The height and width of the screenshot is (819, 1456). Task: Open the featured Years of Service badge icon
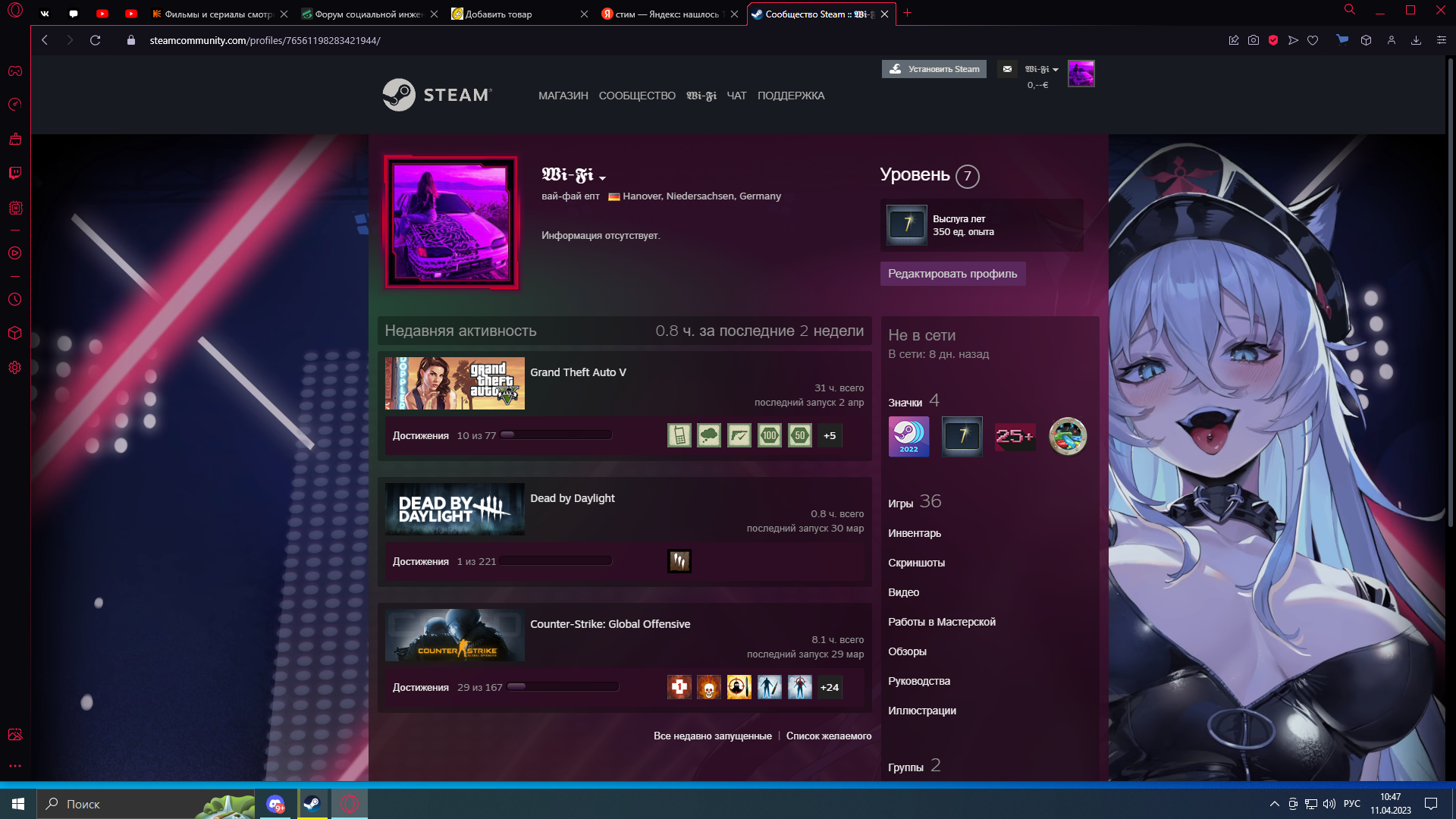click(x=907, y=224)
